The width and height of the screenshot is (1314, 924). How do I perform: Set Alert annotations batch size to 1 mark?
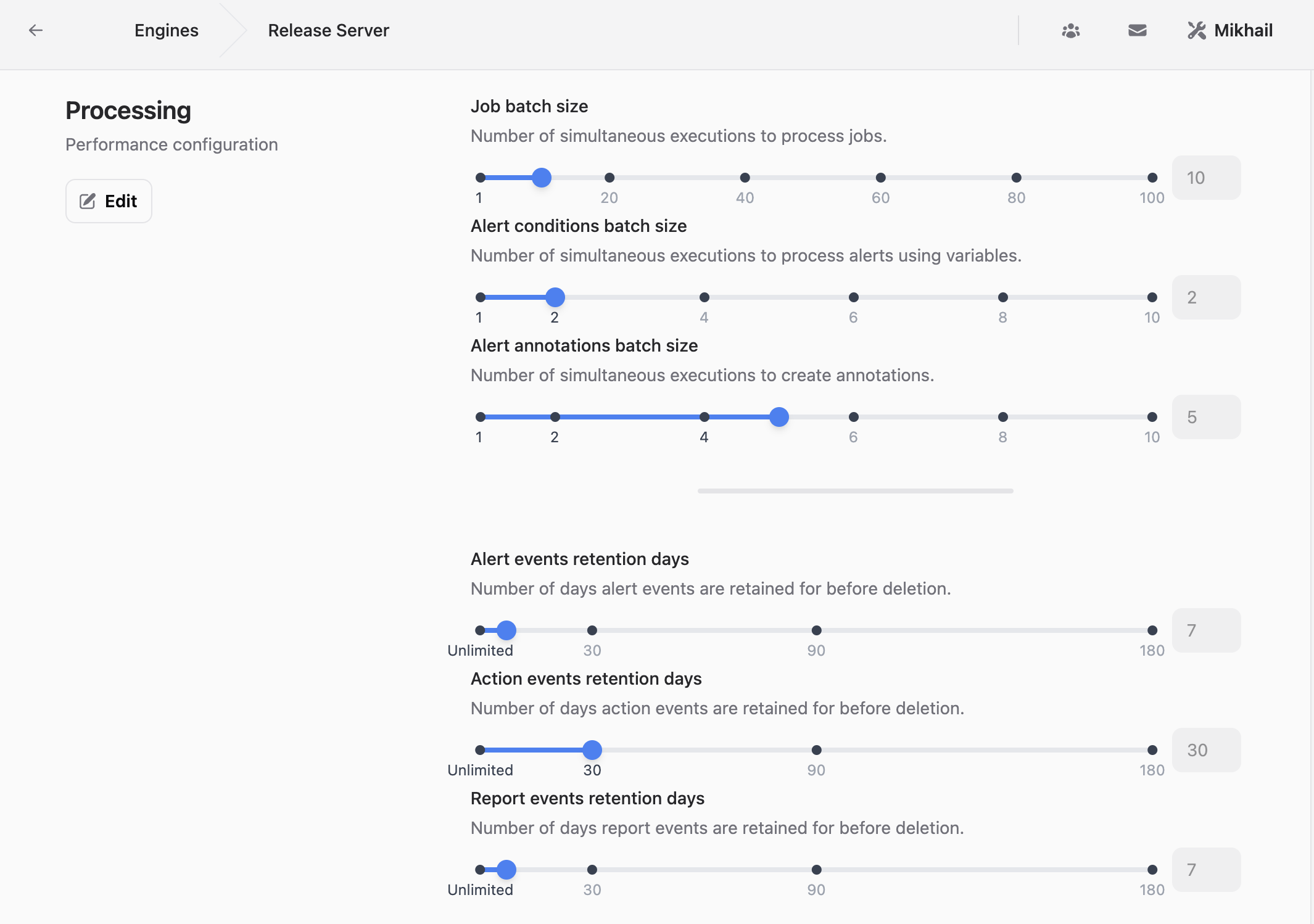point(481,417)
